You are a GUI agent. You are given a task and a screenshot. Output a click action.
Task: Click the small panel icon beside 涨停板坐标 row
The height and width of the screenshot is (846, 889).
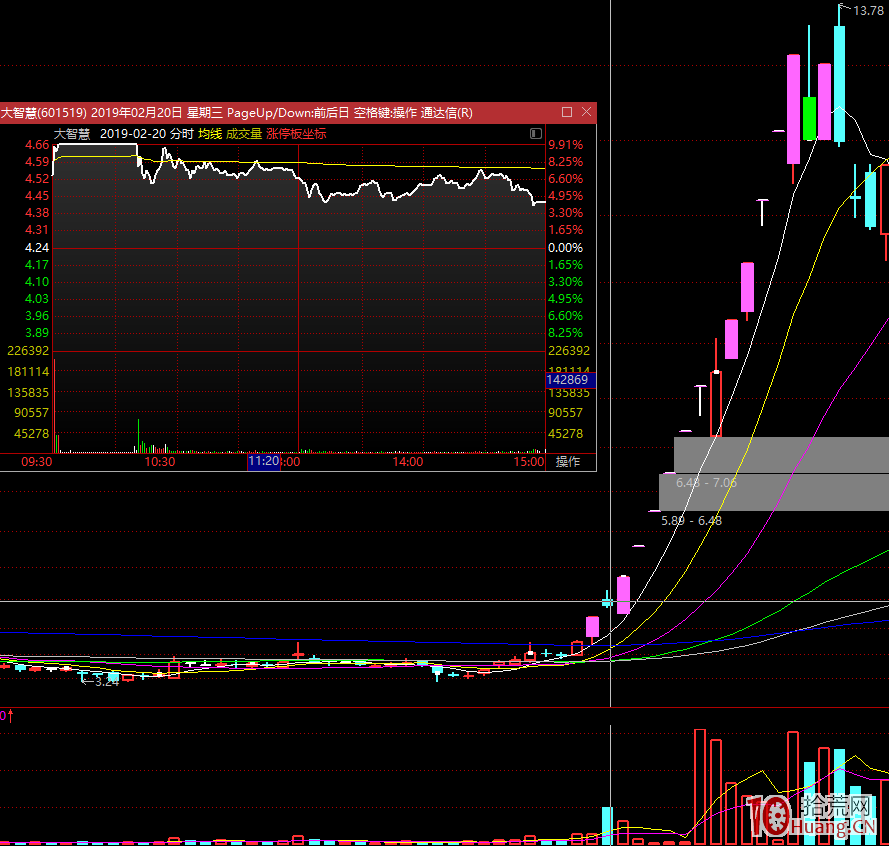535,134
